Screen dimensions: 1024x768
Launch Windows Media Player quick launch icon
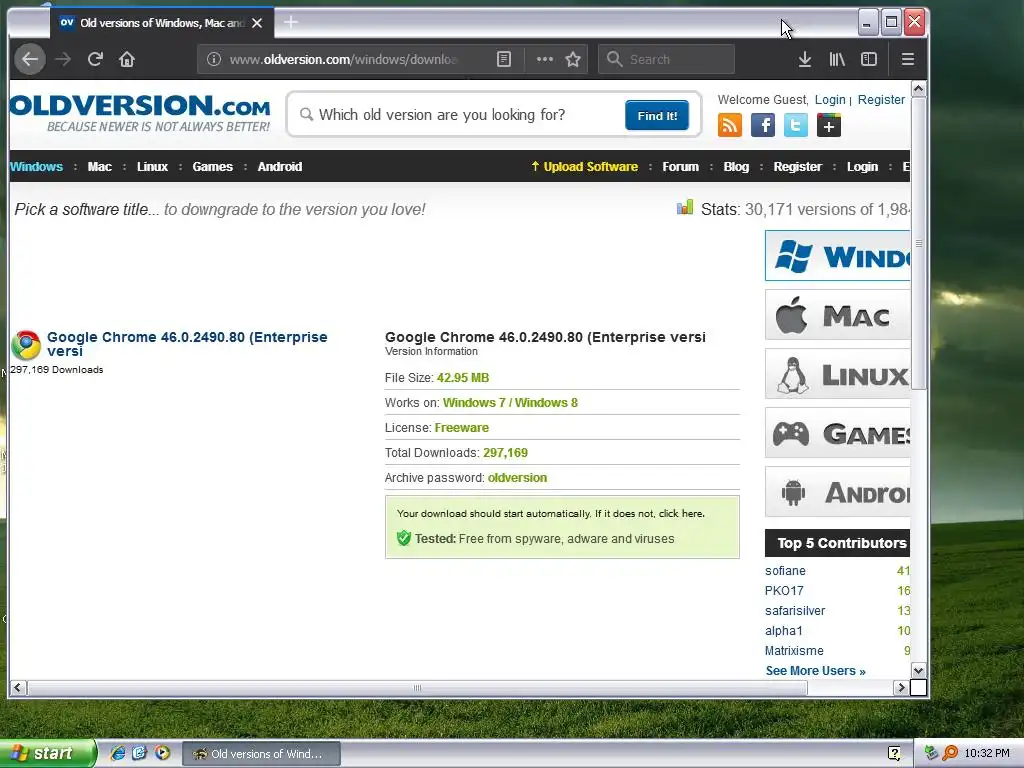[163, 753]
